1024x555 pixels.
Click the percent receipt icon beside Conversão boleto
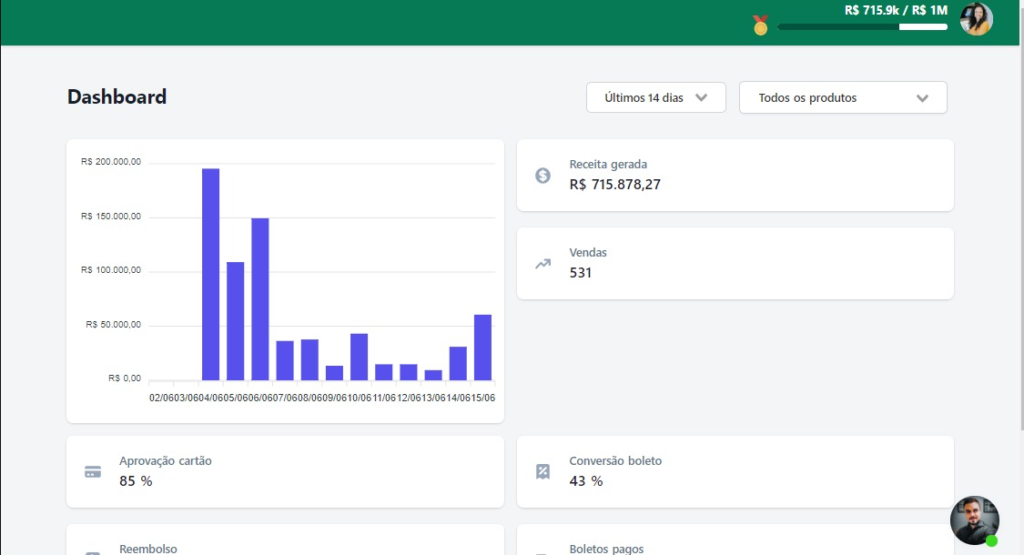pos(543,471)
